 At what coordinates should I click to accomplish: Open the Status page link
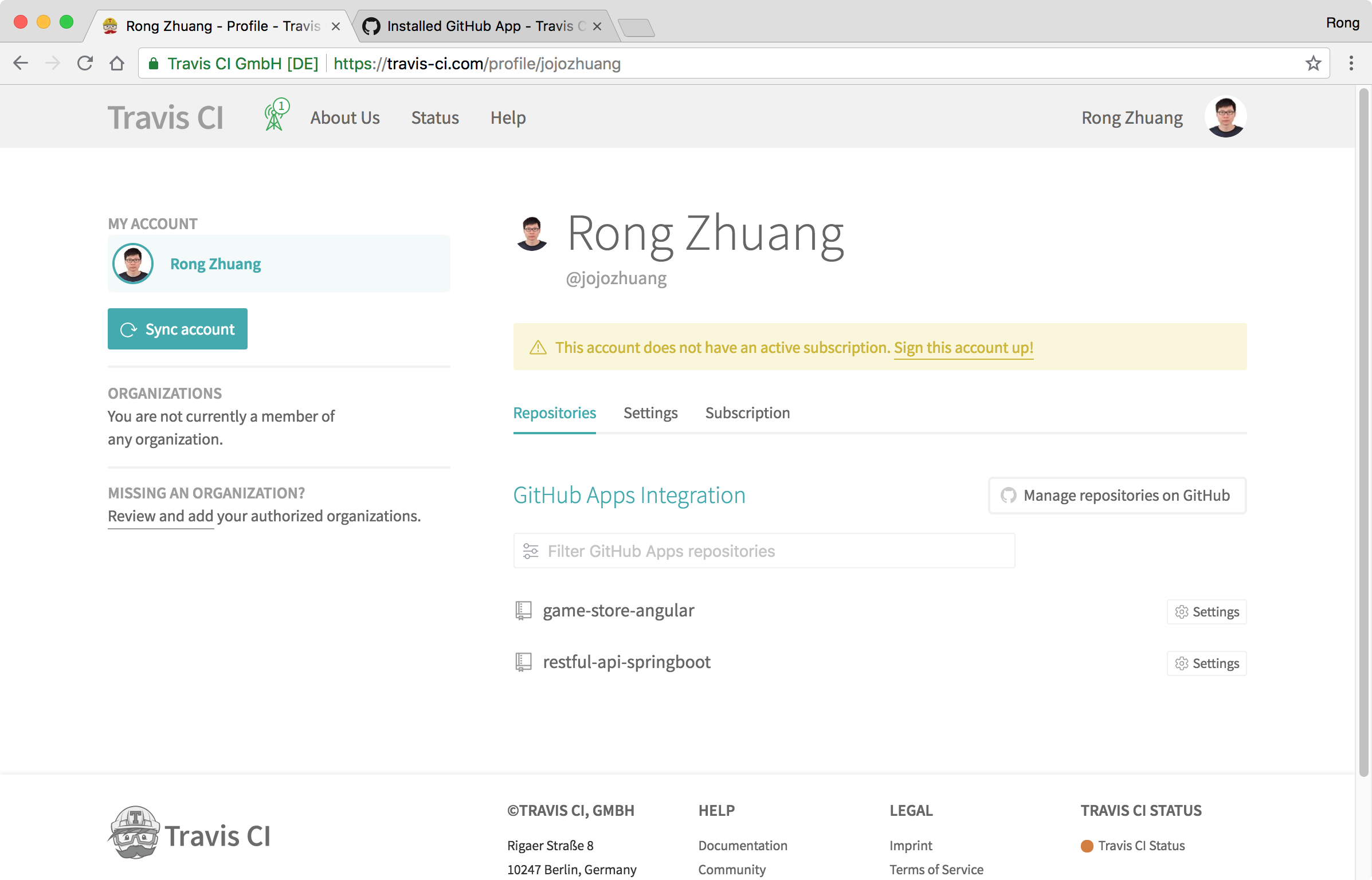(435, 117)
